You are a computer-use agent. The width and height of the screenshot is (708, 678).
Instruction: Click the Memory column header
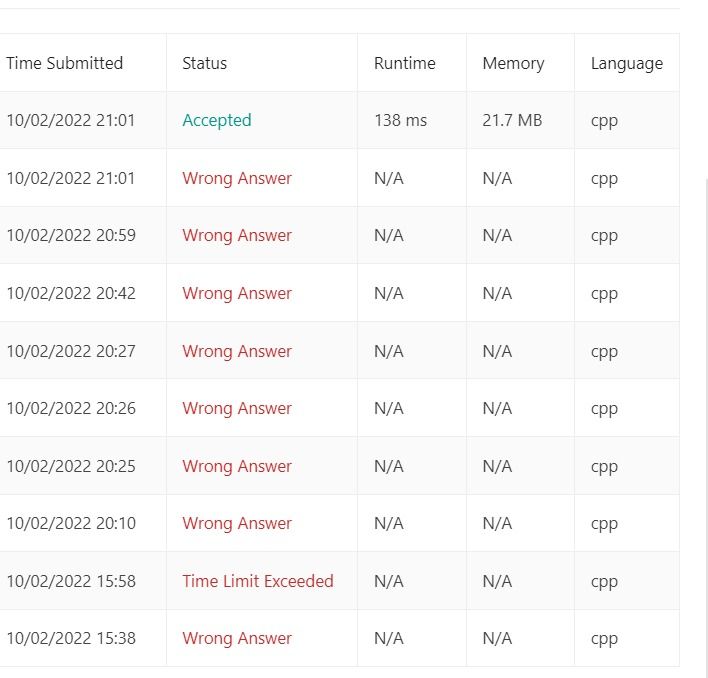click(x=513, y=64)
